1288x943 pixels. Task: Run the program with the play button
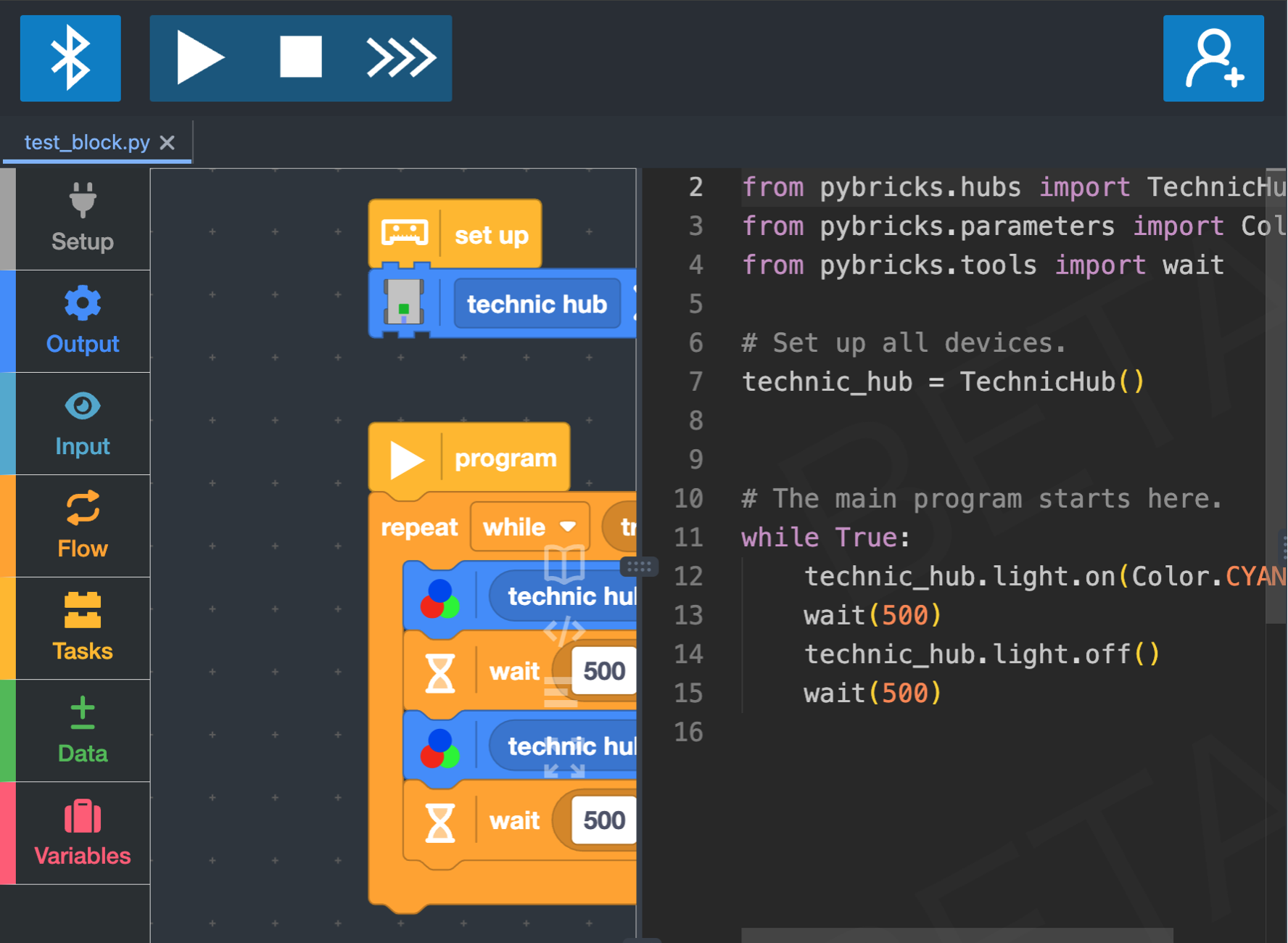point(199,58)
